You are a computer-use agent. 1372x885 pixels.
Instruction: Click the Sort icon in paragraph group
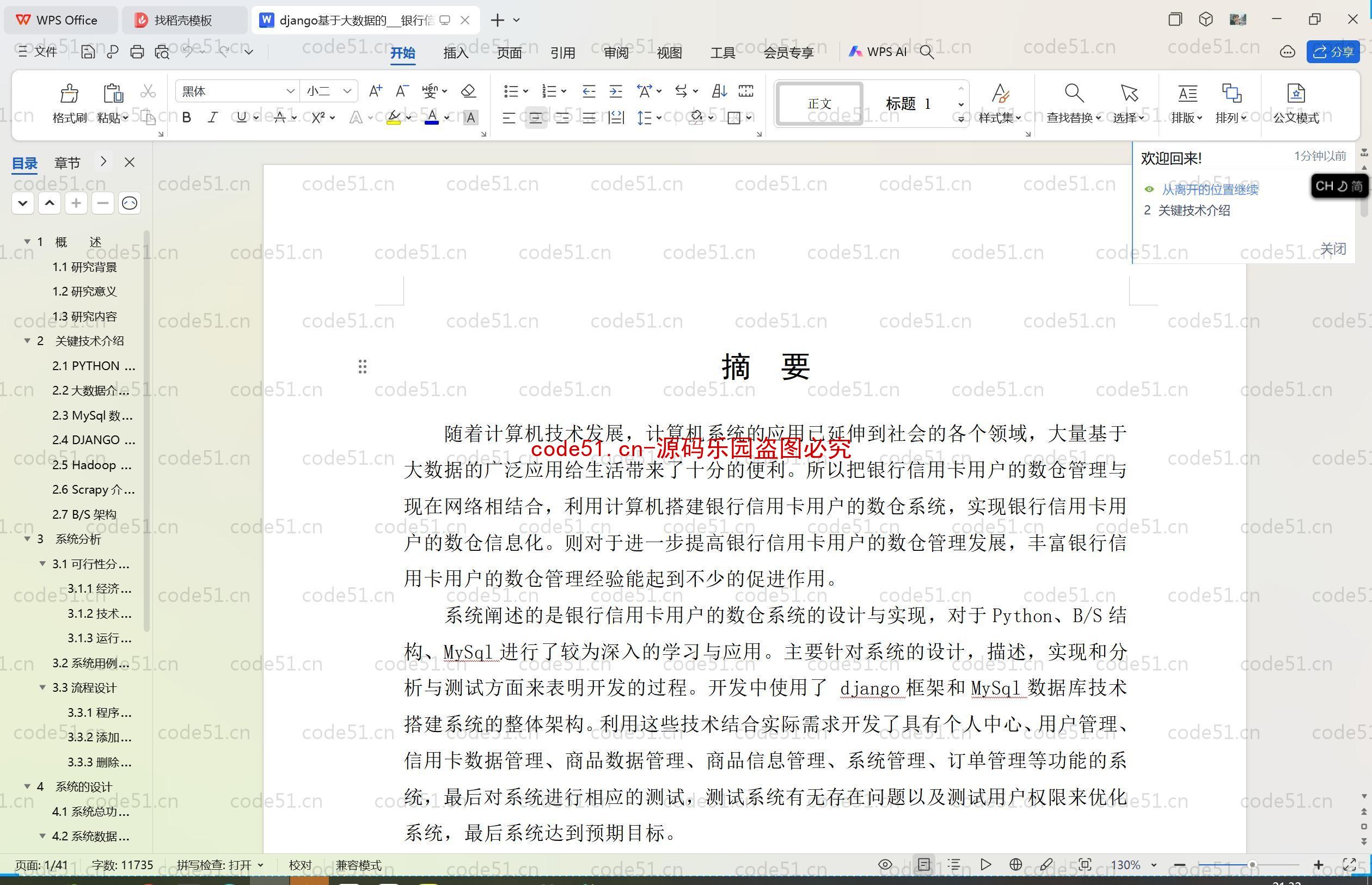719,91
